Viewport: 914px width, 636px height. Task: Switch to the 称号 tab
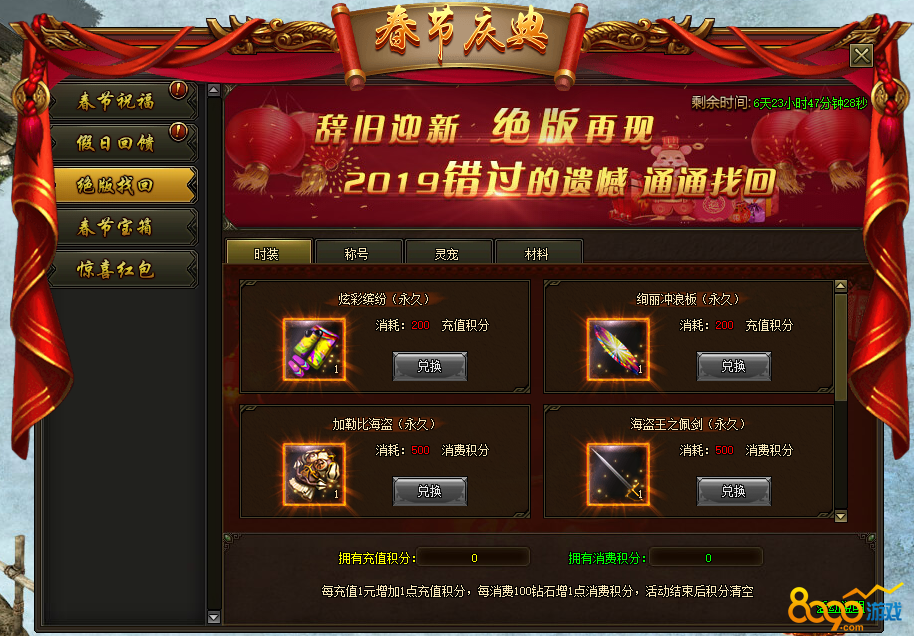tap(358, 252)
